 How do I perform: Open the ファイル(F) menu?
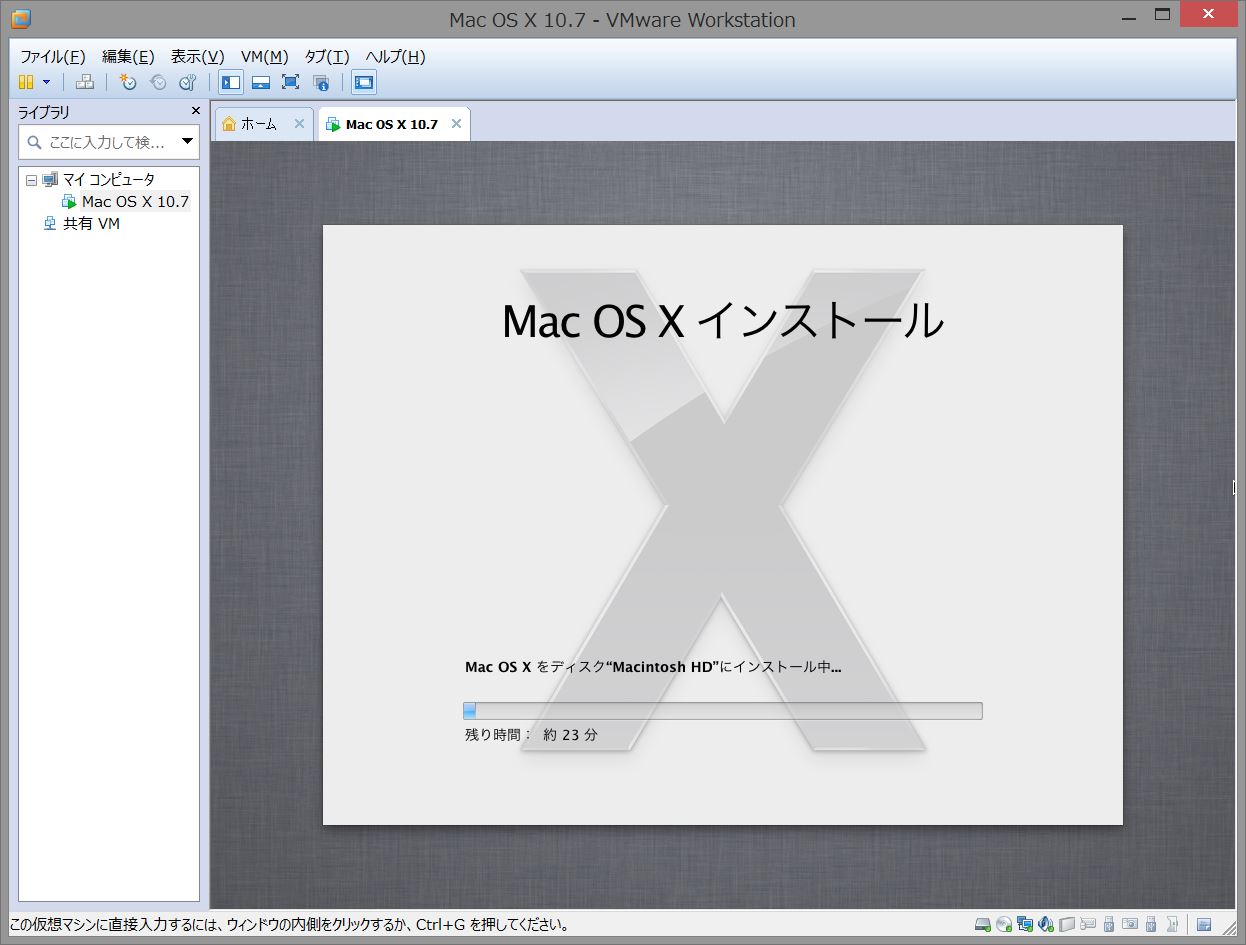pyautogui.click(x=53, y=56)
